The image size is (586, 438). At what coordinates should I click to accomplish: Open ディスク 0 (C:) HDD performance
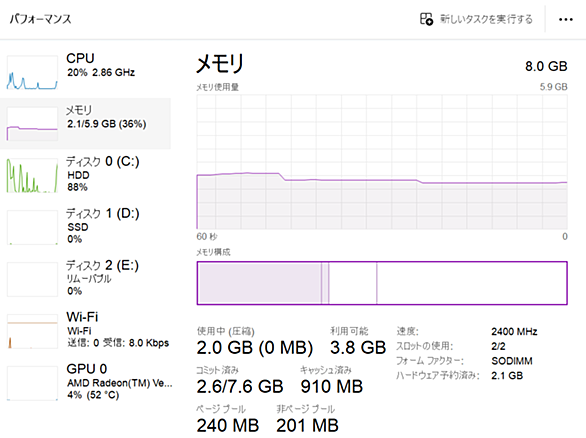click(x=86, y=175)
